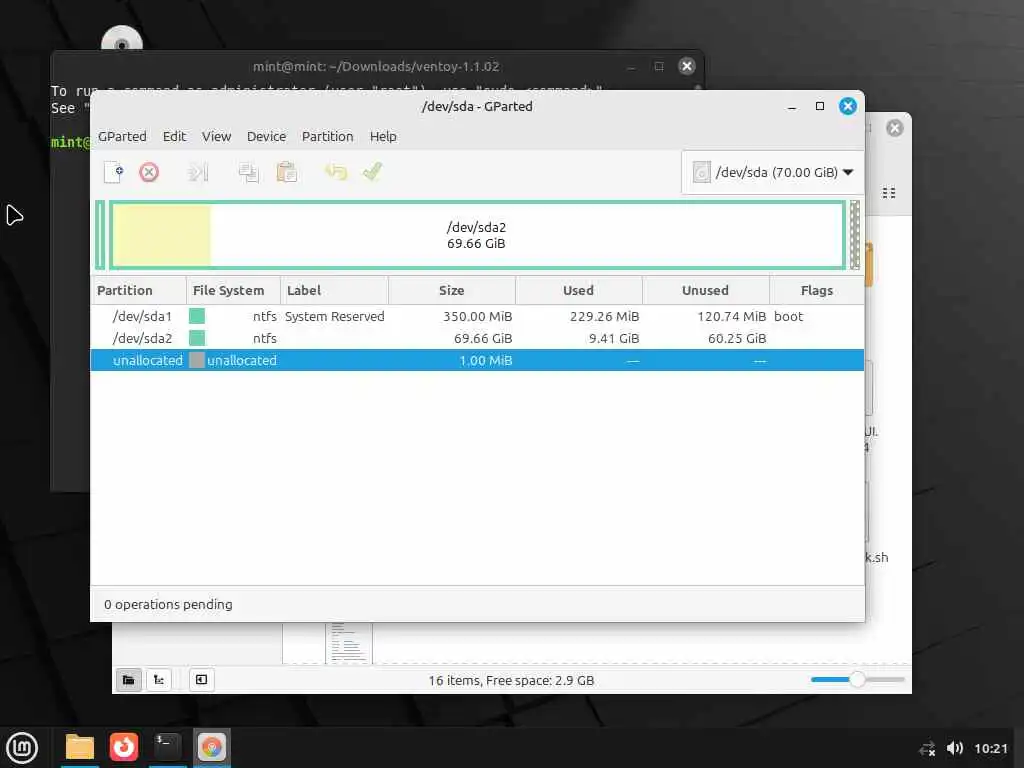Click the ntfs color swatch for /dev/sda1

(x=197, y=316)
